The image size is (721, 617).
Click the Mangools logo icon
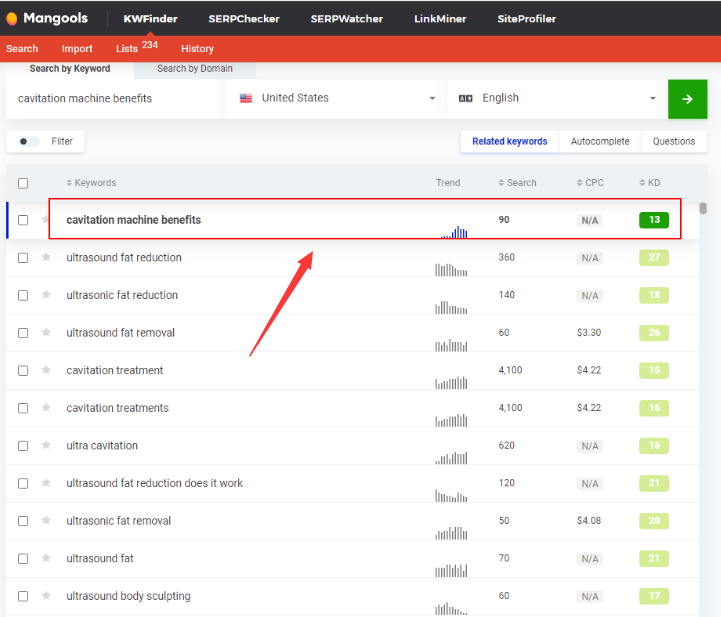click(12, 18)
